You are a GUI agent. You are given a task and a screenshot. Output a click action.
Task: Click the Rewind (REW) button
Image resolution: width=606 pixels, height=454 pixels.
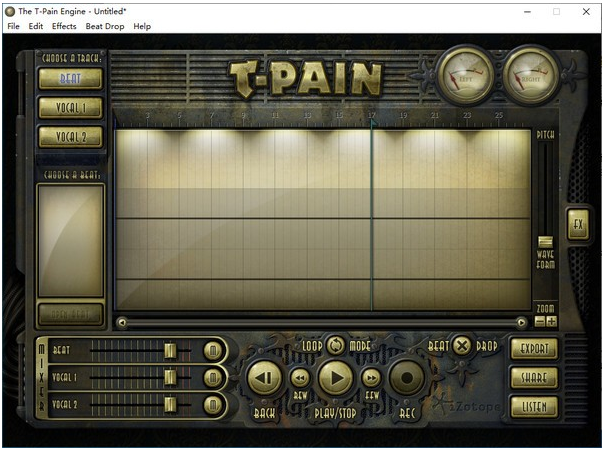point(300,377)
